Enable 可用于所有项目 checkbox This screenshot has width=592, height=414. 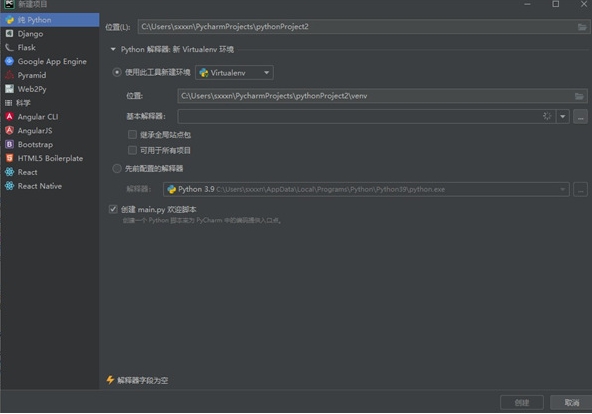(132, 150)
